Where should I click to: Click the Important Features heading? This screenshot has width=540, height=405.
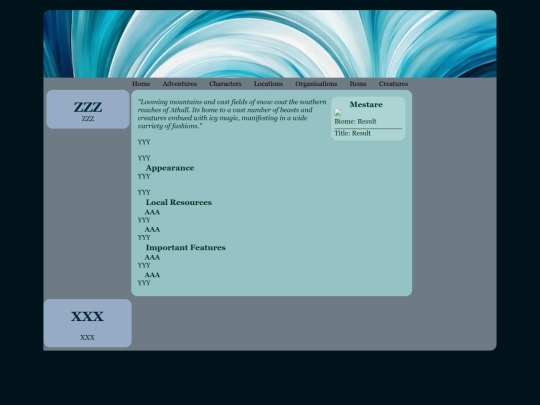(x=185, y=247)
